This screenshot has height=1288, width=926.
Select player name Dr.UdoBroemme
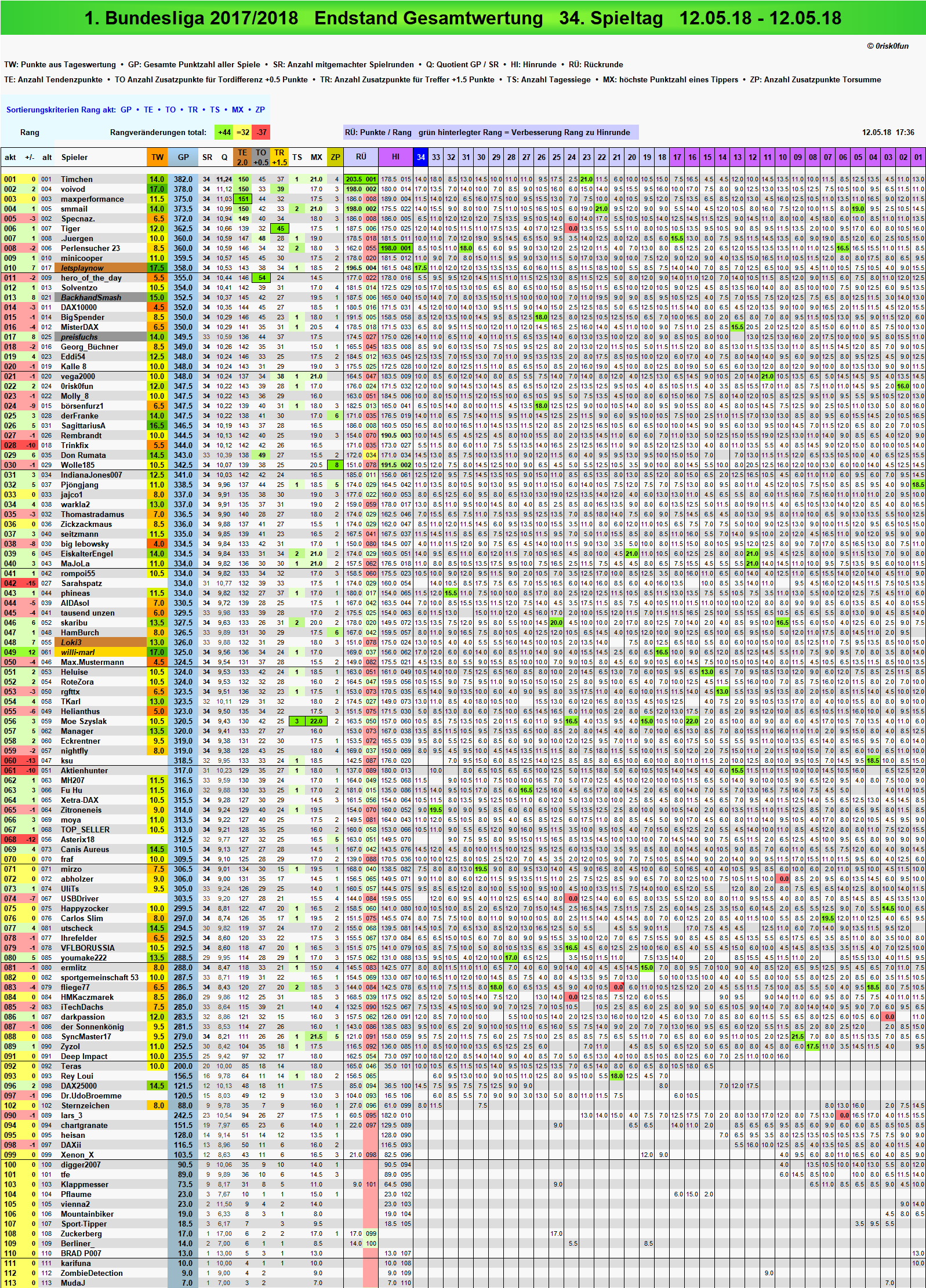pyautogui.click(x=91, y=1096)
